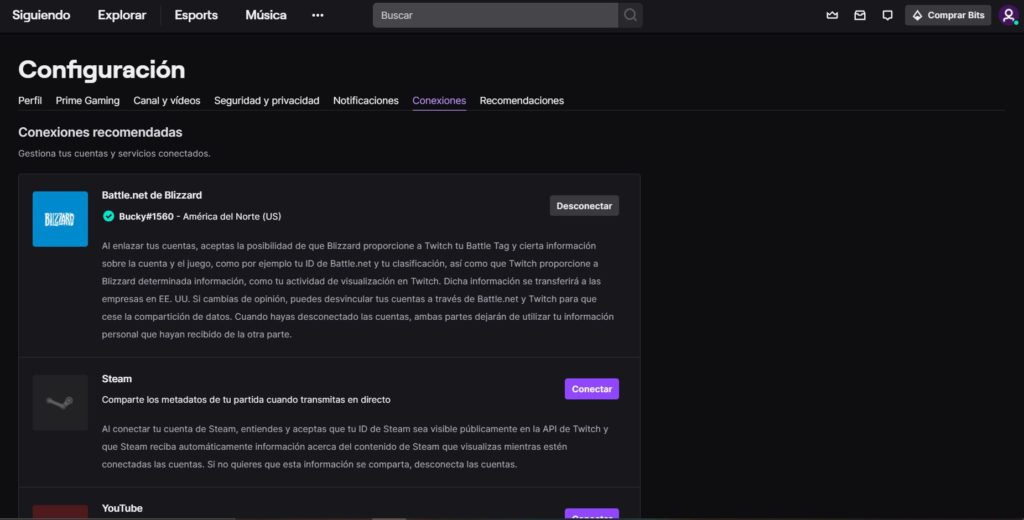1024x520 pixels.
Task: Open the Recomendaciones tab
Action: pyautogui.click(x=522, y=101)
